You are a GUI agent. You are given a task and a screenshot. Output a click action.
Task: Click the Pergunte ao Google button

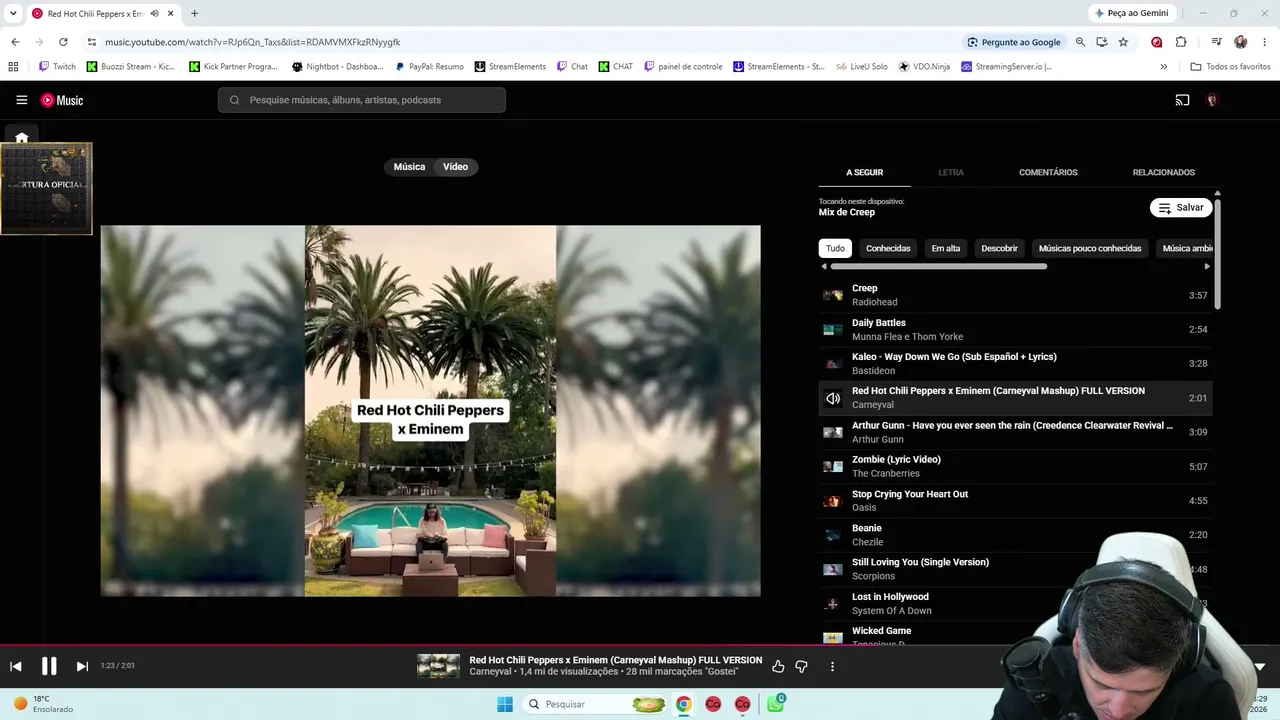(x=1013, y=42)
